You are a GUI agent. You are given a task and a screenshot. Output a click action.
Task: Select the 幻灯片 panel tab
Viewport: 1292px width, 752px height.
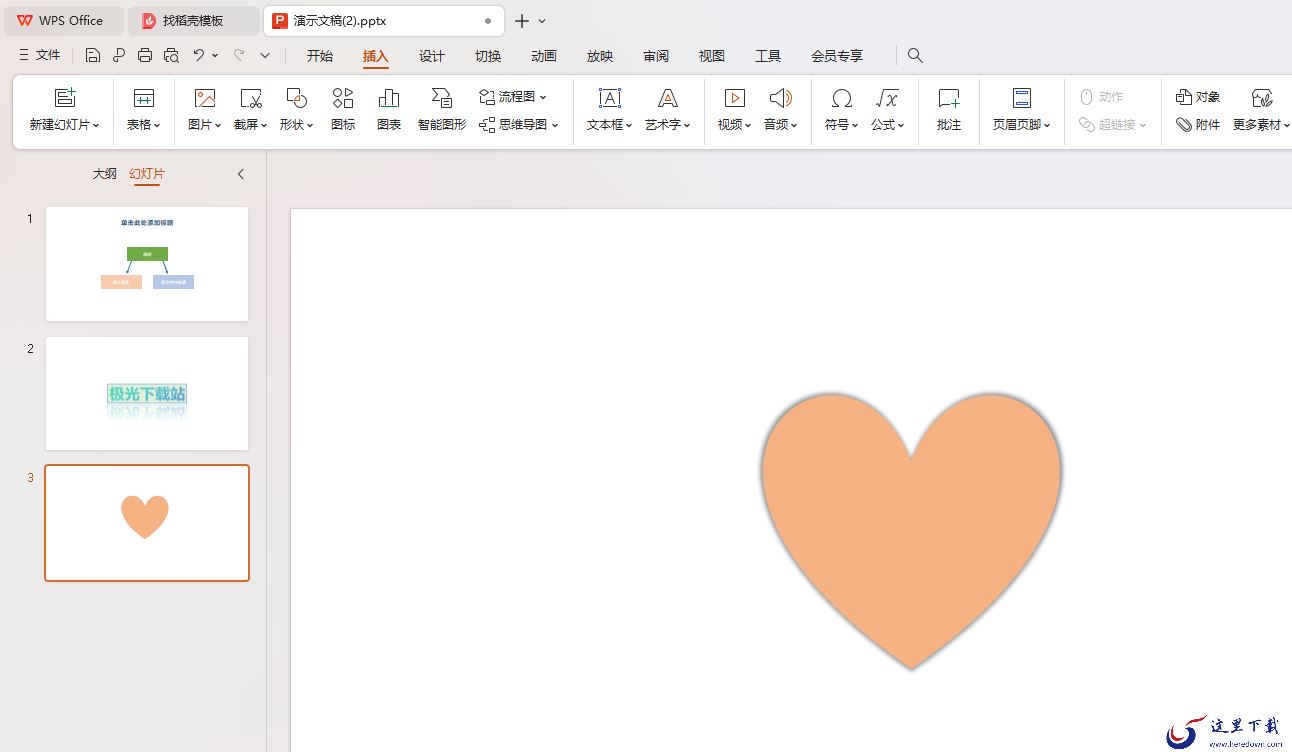click(x=147, y=174)
